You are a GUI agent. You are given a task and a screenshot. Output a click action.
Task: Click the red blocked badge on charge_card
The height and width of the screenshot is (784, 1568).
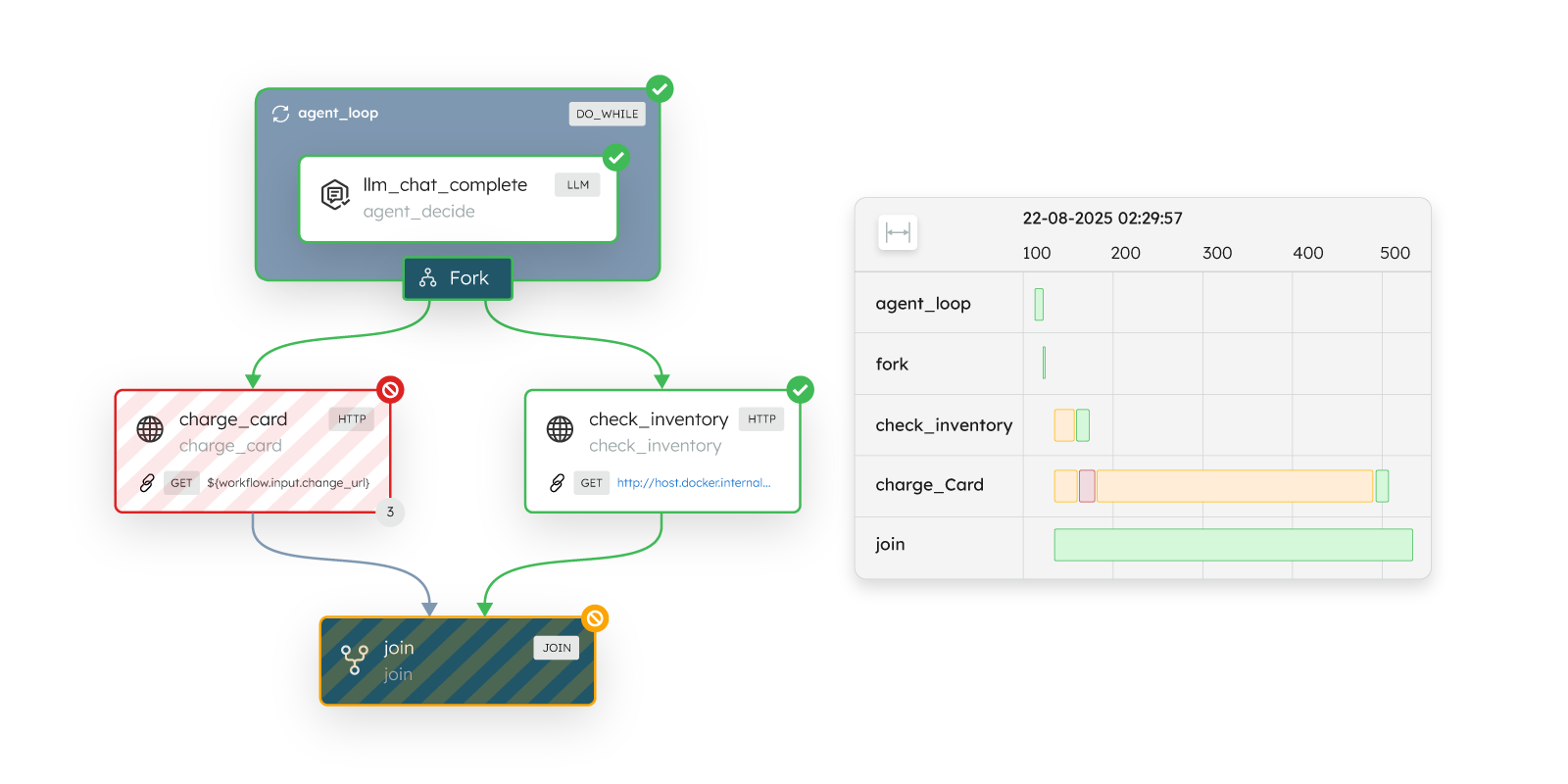coord(390,390)
